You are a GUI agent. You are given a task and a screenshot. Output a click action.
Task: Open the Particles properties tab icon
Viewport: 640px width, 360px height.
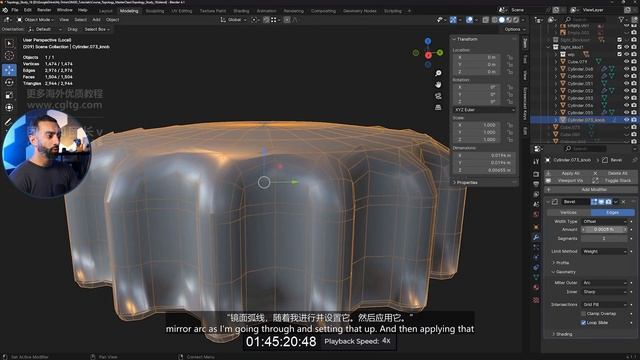pos(536,247)
